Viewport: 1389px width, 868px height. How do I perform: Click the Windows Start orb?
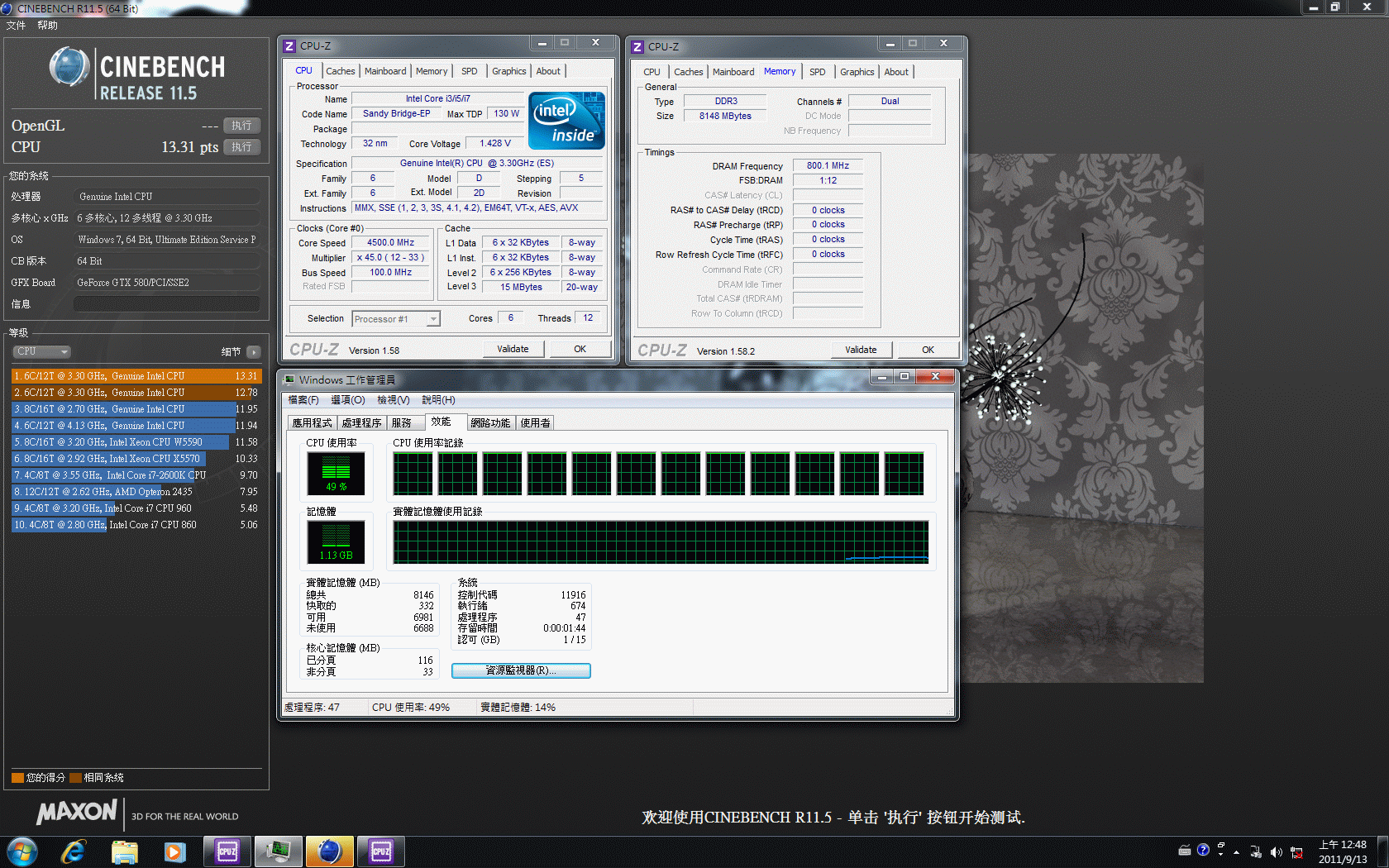click(22, 851)
